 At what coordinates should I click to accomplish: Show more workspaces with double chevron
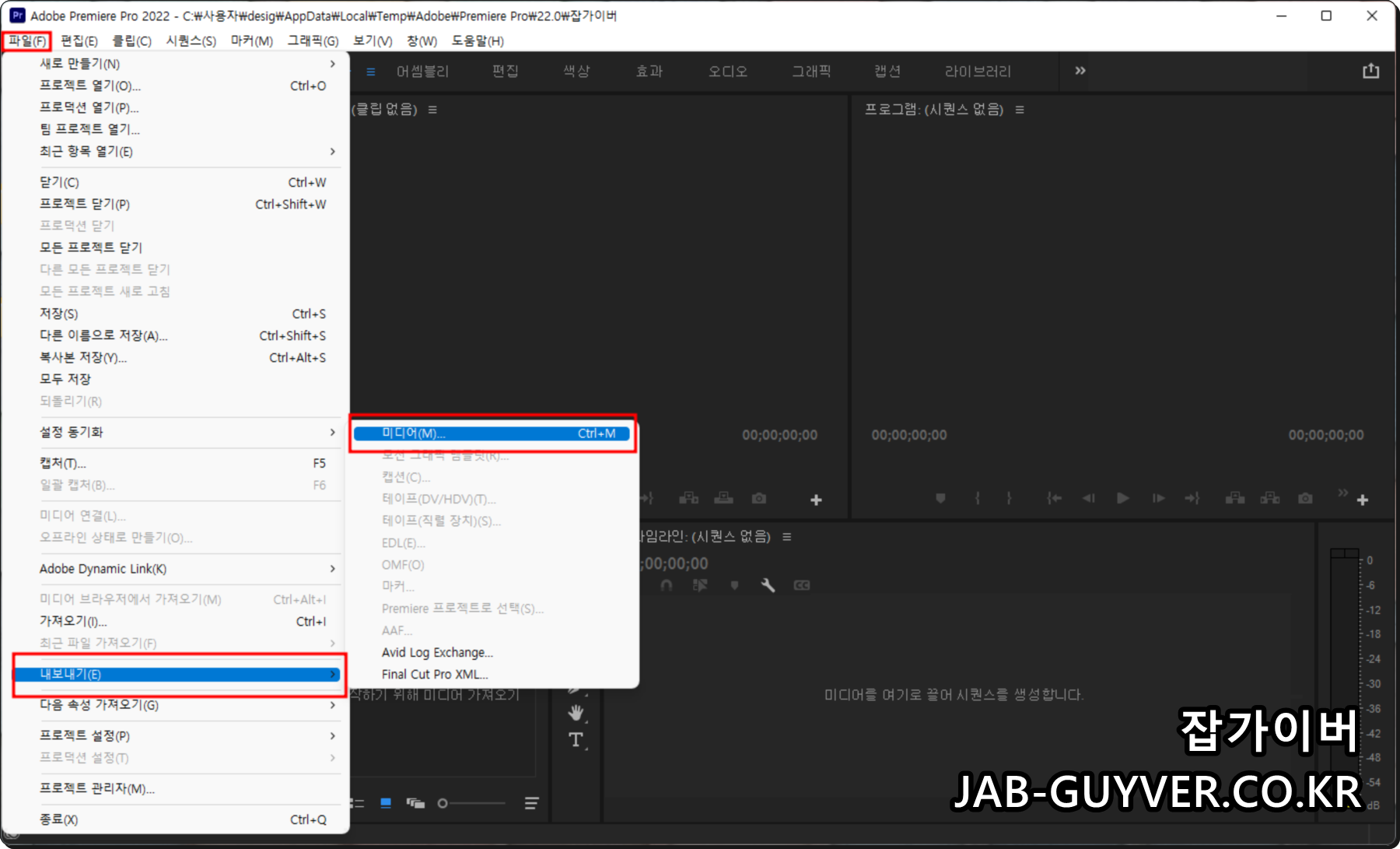(x=1080, y=71)
